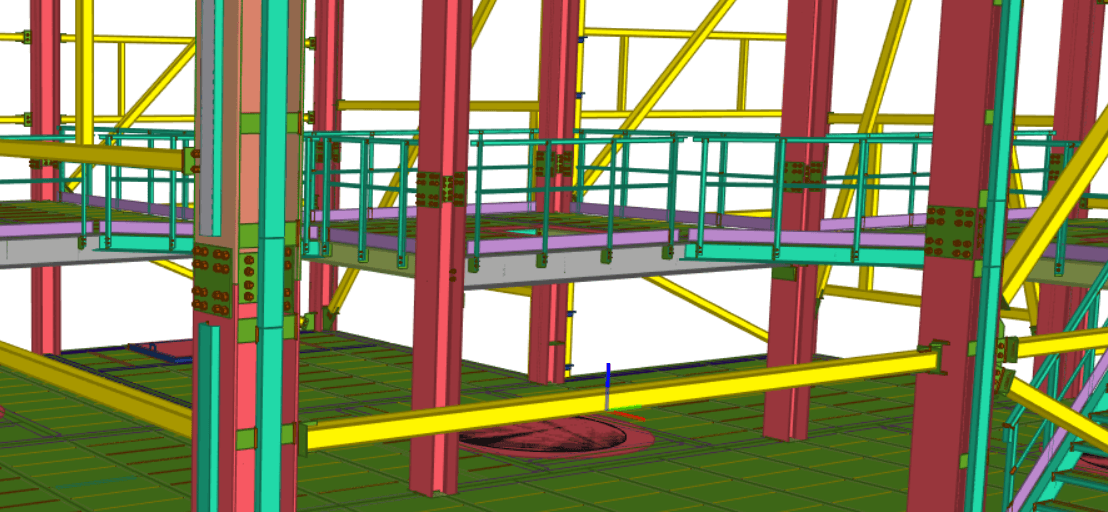Pick the bolted connection plate on the far right column
This screenshot has width=1108, height=512.
pos(954,233)
